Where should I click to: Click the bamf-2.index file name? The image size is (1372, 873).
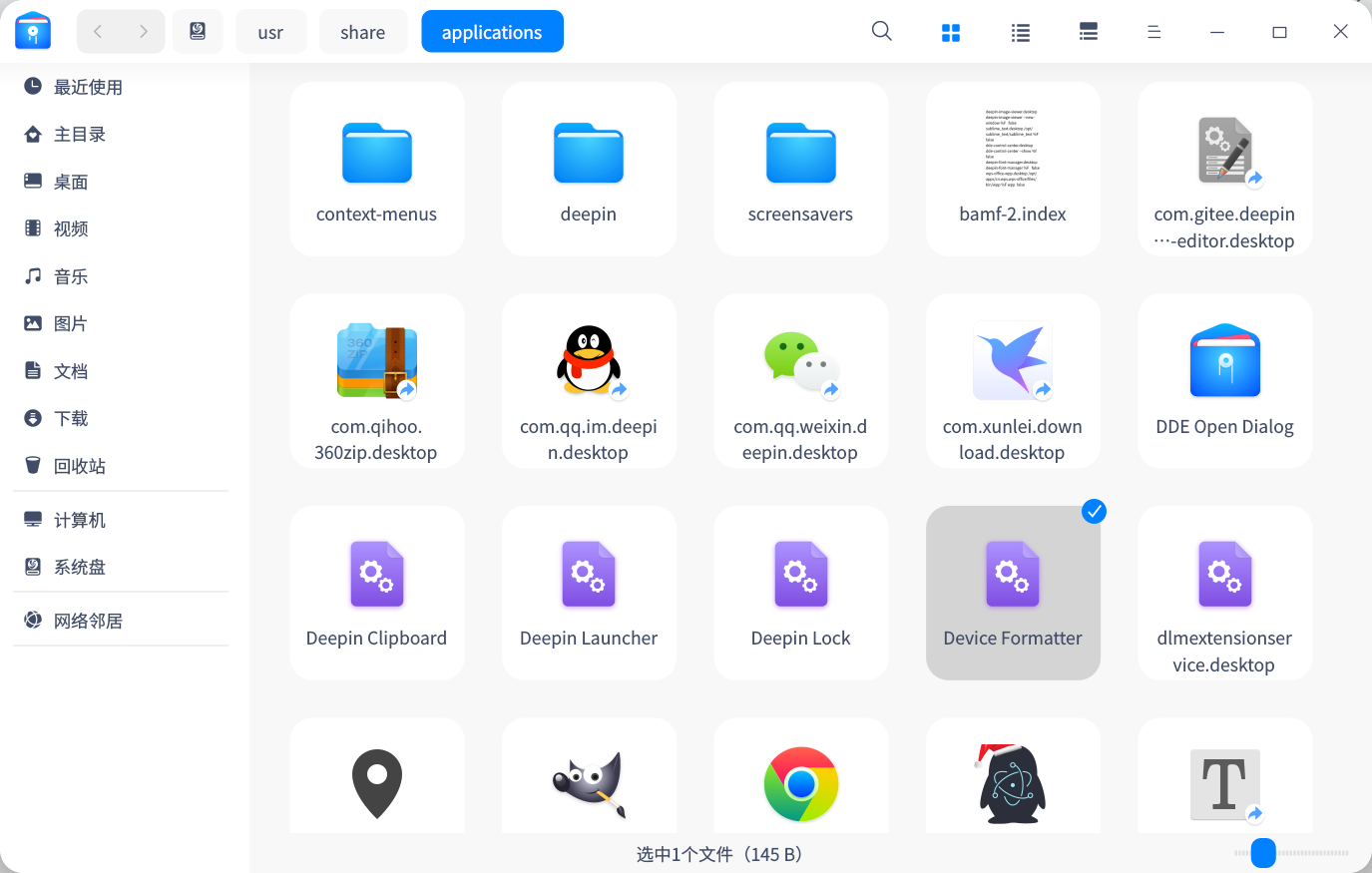[1013, 214]
